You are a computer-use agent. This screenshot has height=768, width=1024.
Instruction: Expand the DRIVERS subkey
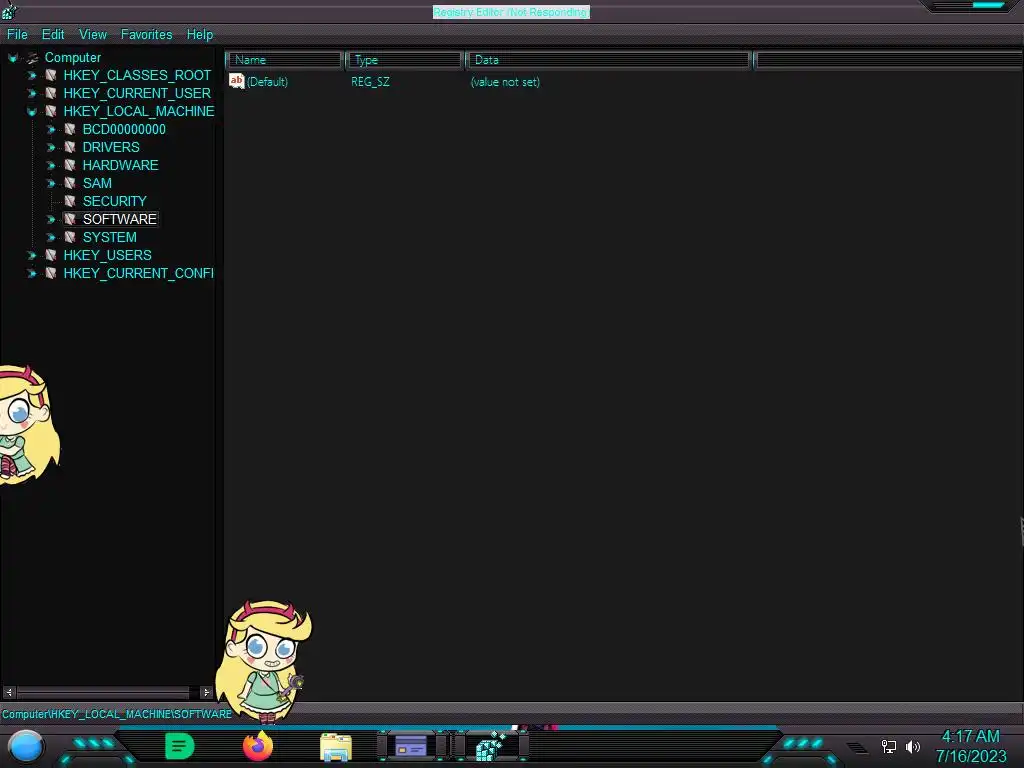click(x=50, y=148)
